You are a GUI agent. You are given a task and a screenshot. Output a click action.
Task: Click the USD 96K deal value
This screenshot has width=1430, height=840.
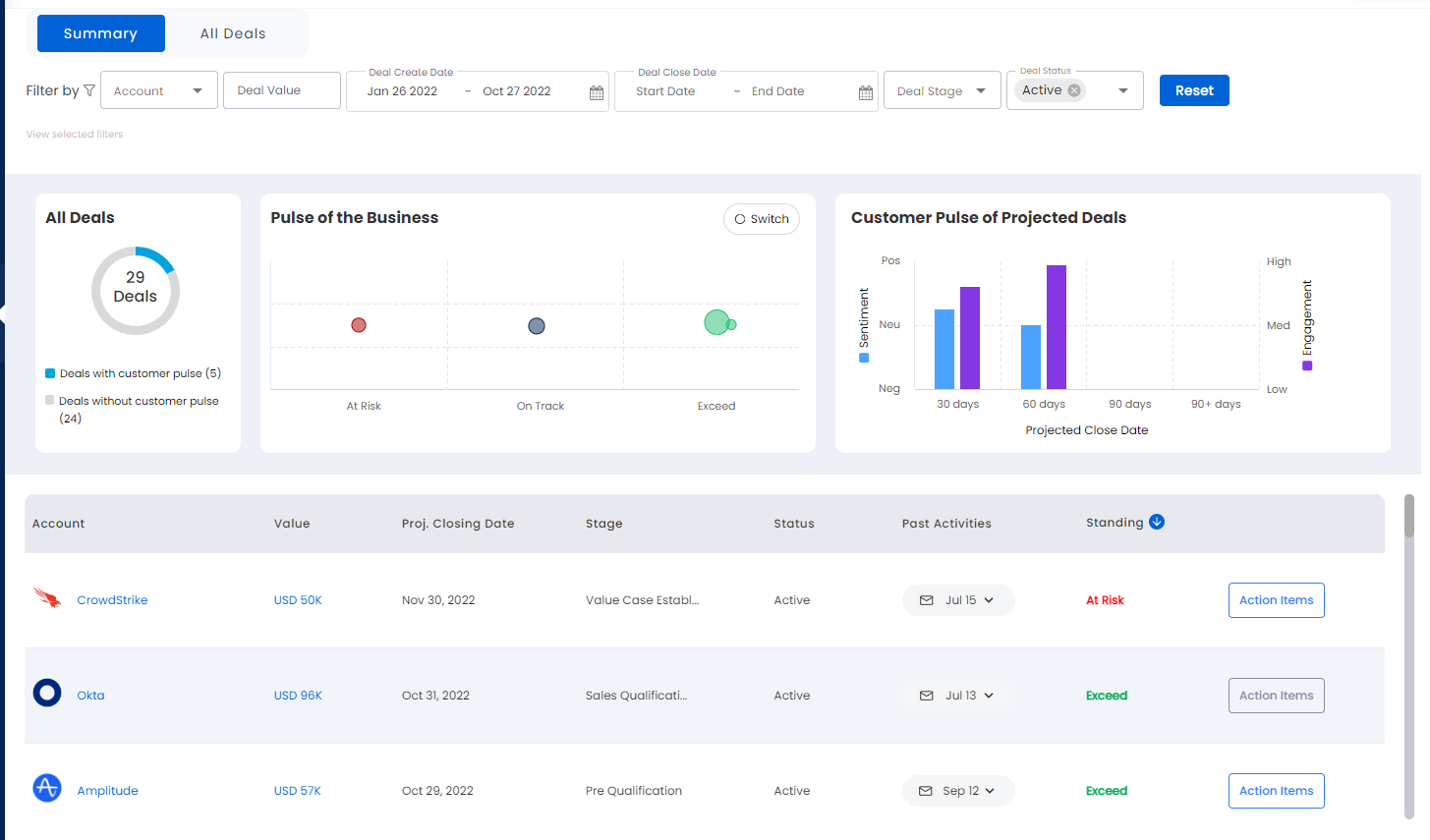(298, 696)
